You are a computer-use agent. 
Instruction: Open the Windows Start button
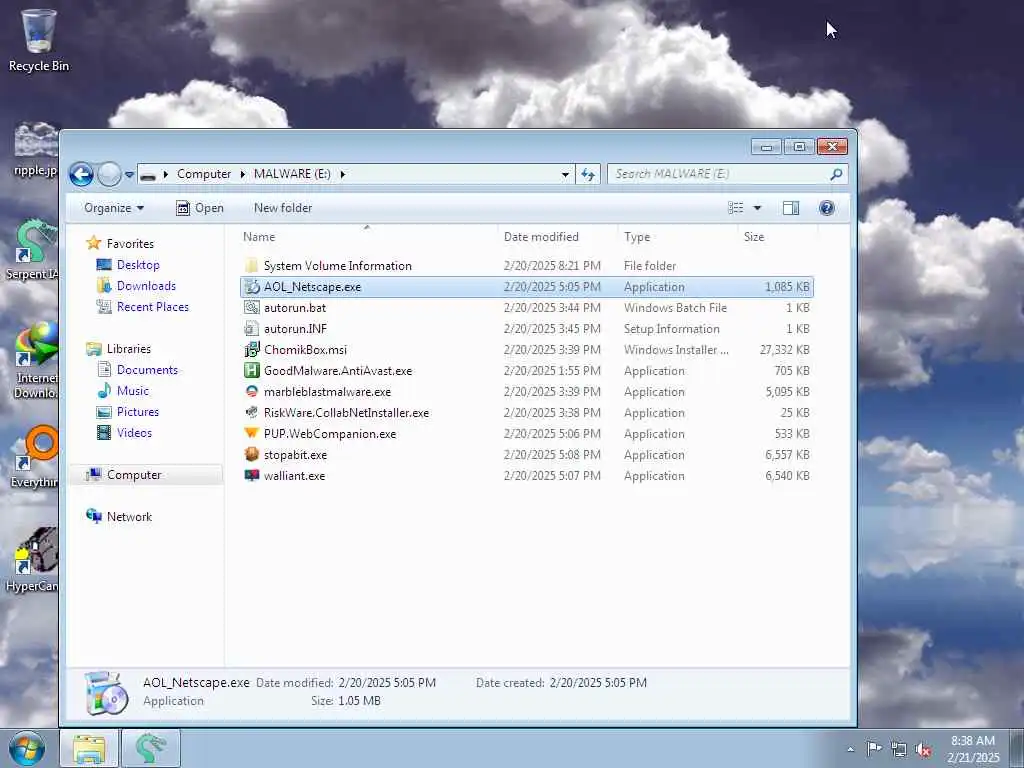point(27,748)
